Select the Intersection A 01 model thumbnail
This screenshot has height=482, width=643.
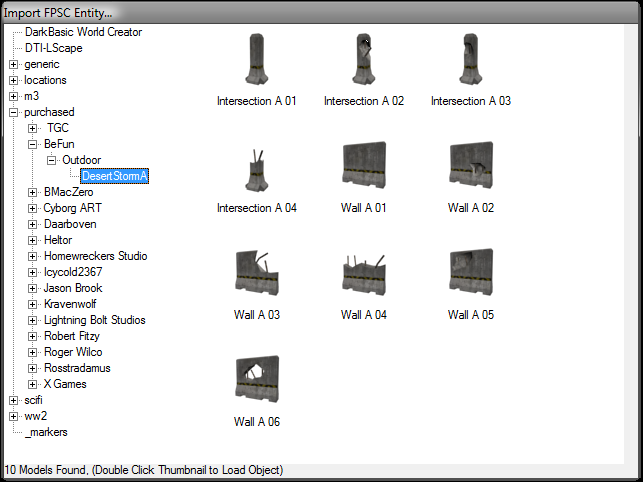pyautogui.click(x=257, y=59)
